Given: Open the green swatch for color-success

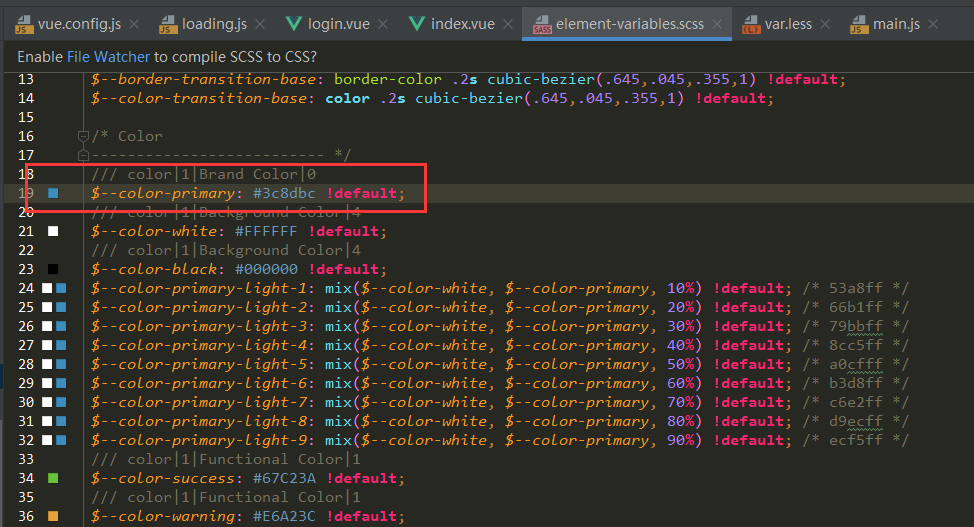Looking at the screenshot, I should click(53, 478).
